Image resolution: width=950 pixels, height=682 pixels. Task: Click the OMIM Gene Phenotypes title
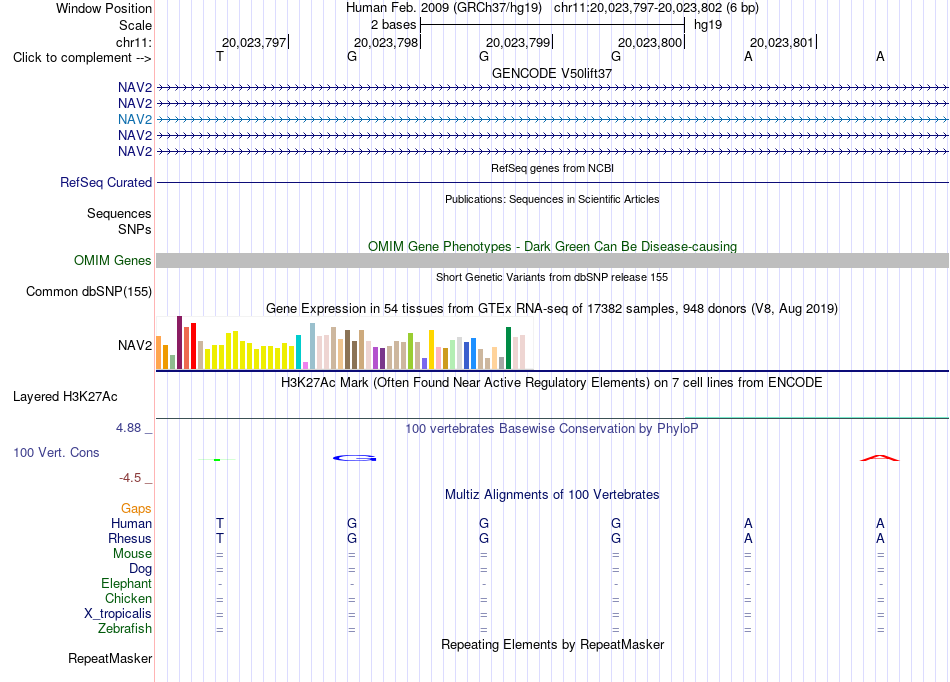click(552, 247)
